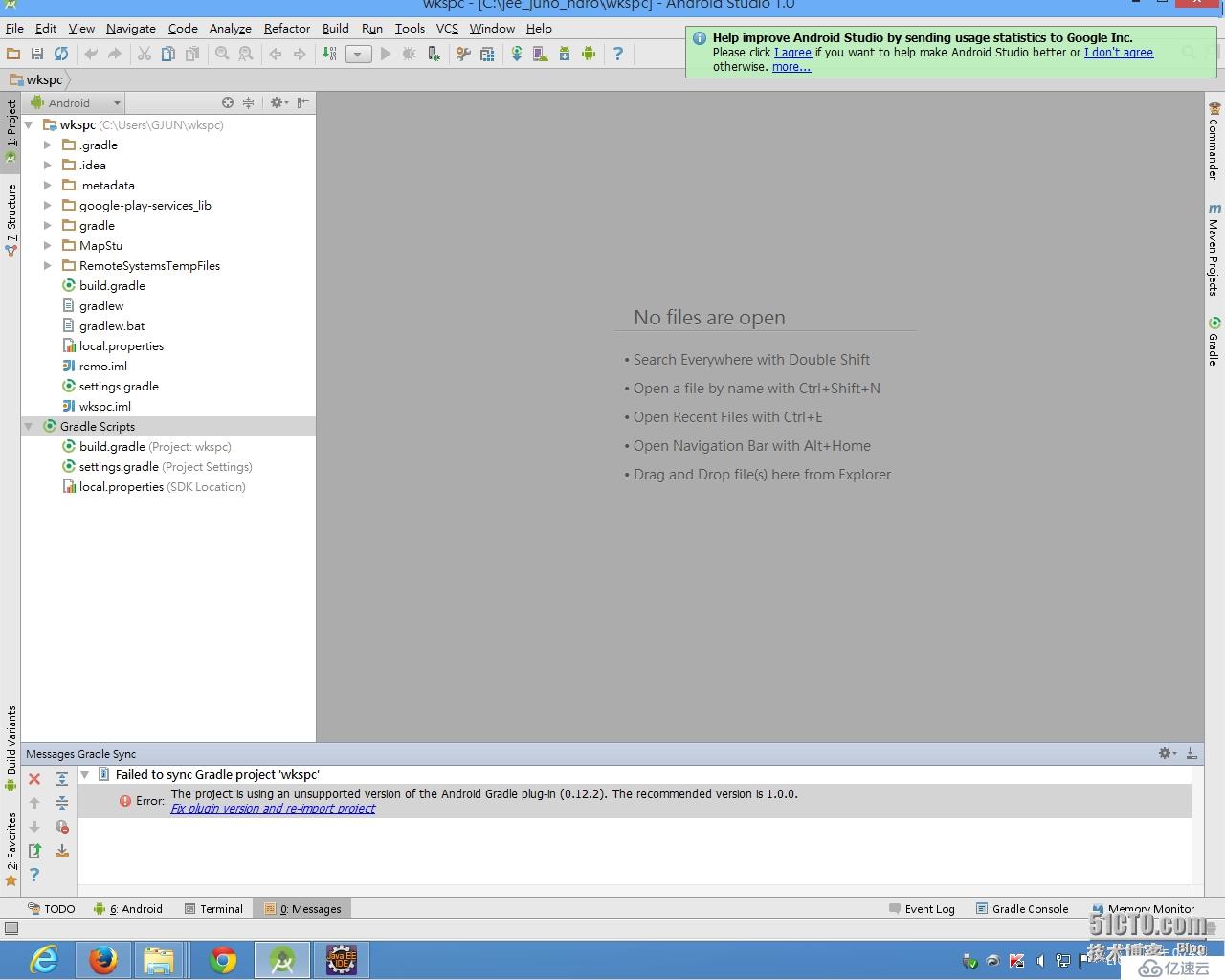Open the VCS menu
This screenshot has height=980, width=1225.
click(447, 29)
